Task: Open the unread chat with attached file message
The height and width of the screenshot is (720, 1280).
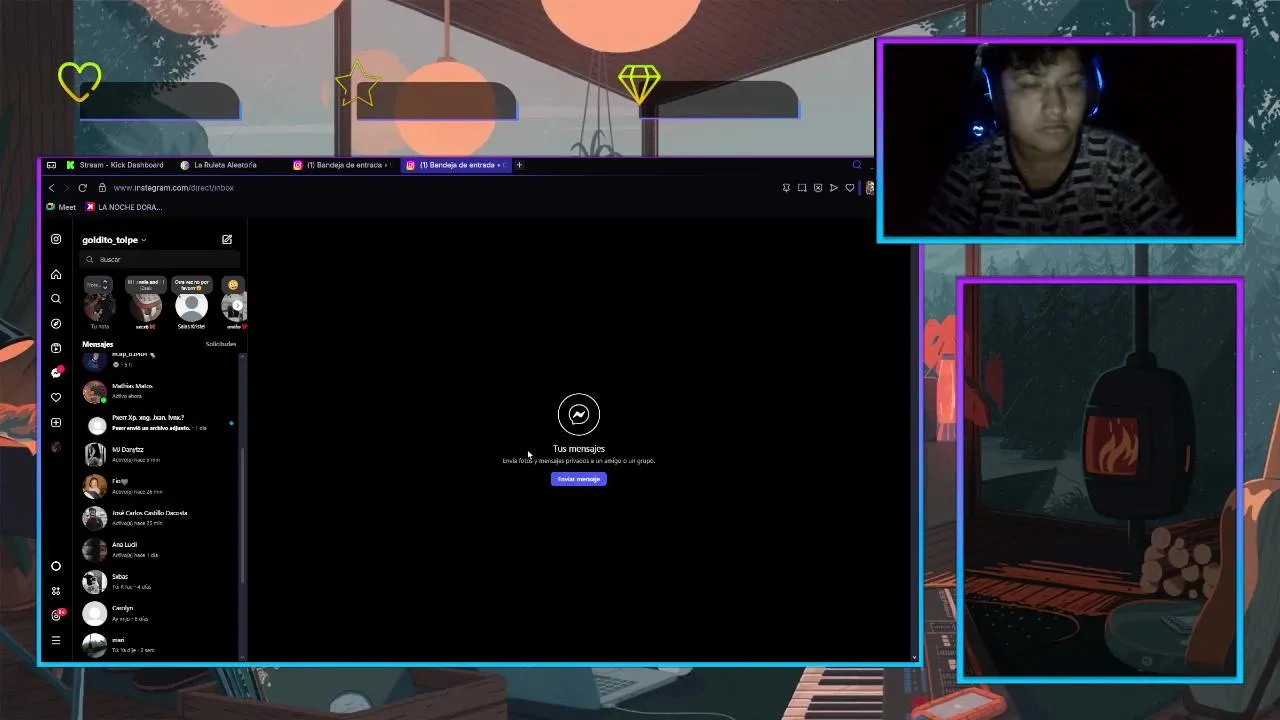Action: click(x=160, y=423)
